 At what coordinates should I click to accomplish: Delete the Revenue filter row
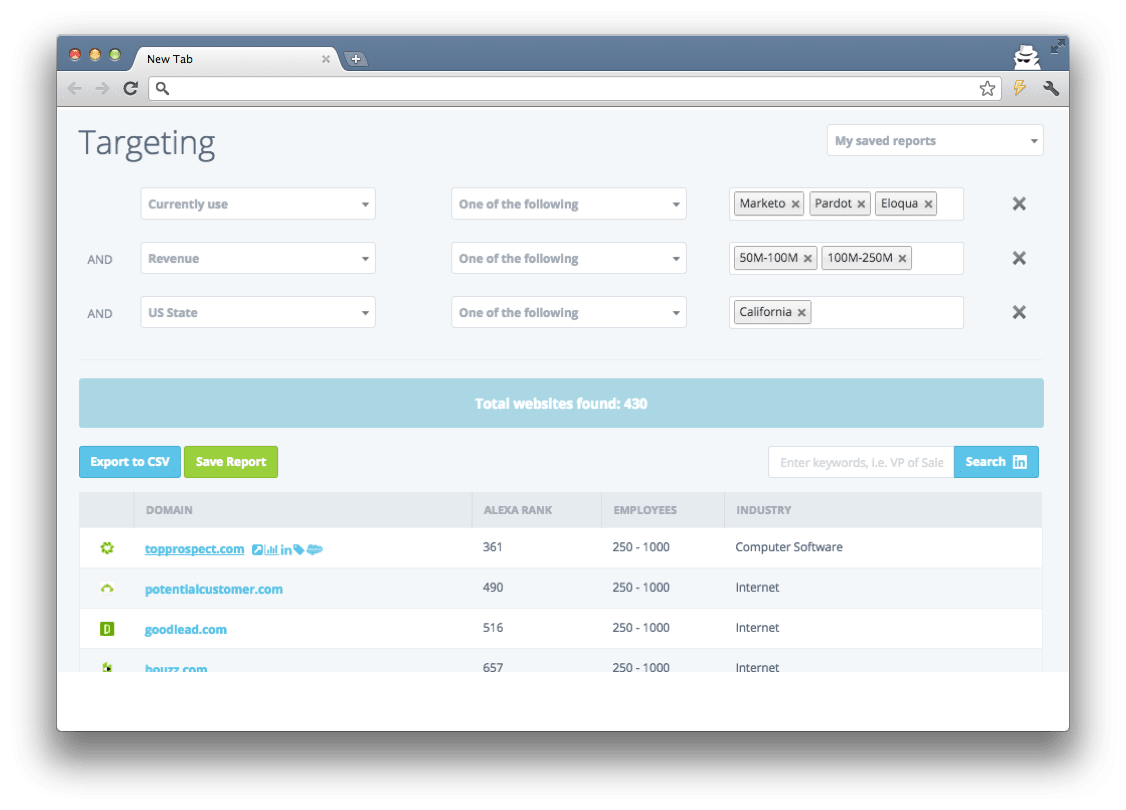pos(1019,258)
